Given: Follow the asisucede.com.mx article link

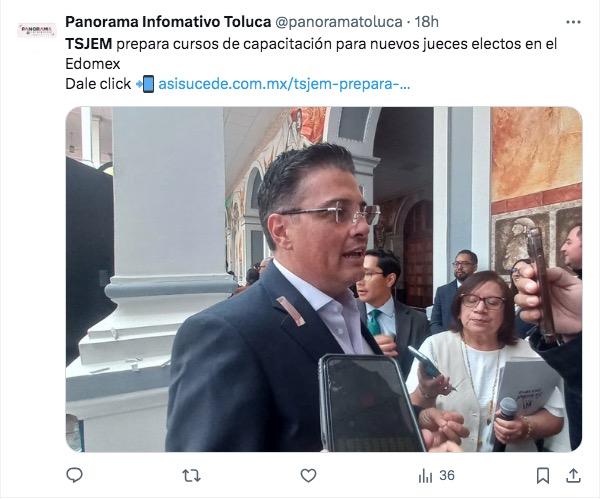Looking at the screenshot, I should [284, 84].
